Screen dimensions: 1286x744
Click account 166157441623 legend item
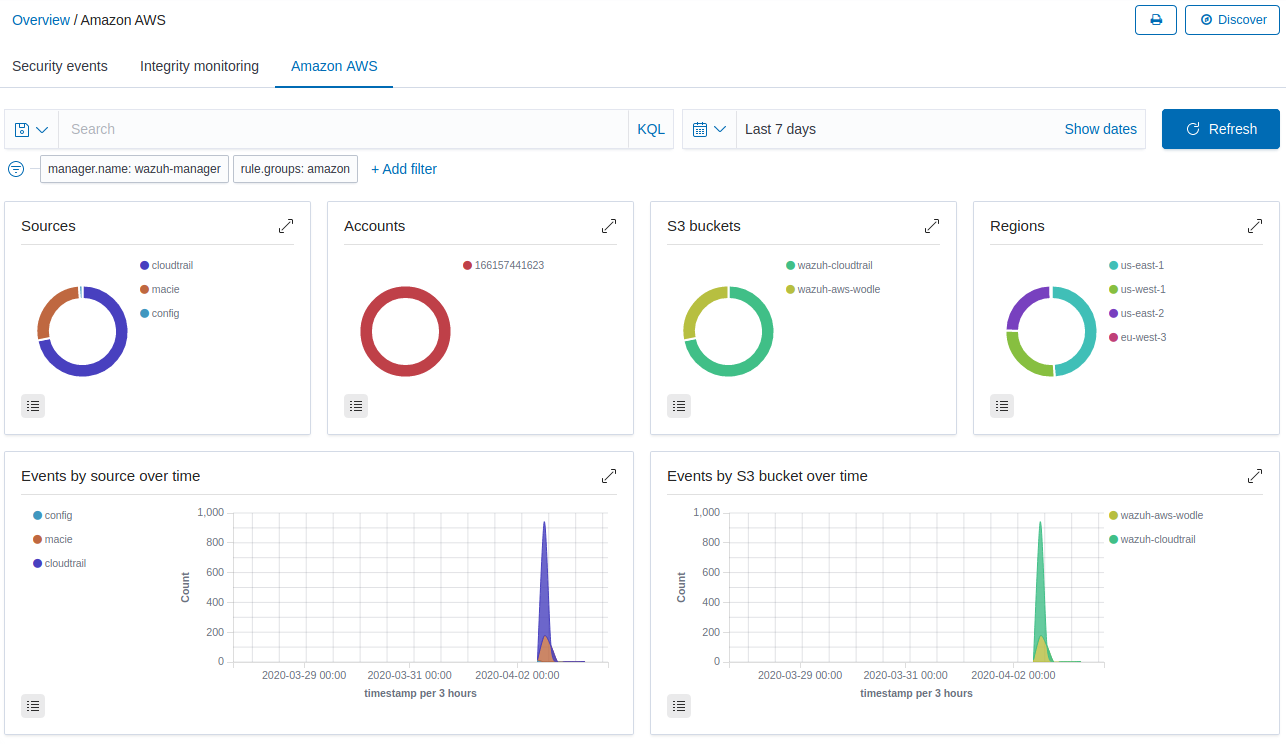503,265
